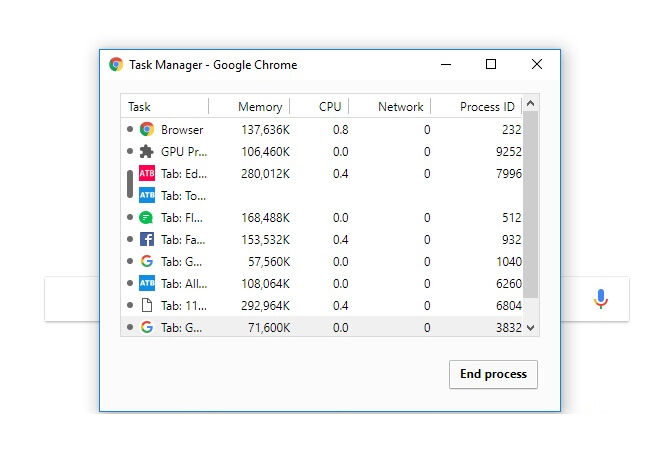The width and height of the screenshot is (650, 450).
Task: Click the 108,064K memory value
Action: (265, 283)
